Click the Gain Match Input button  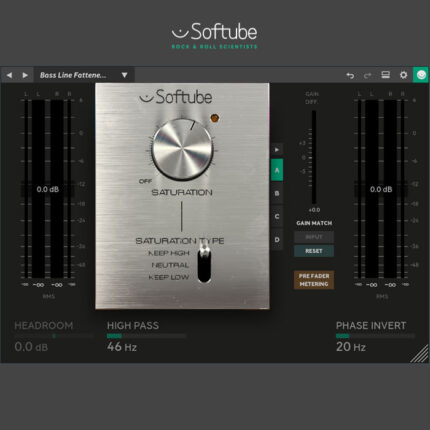(314, 237)
